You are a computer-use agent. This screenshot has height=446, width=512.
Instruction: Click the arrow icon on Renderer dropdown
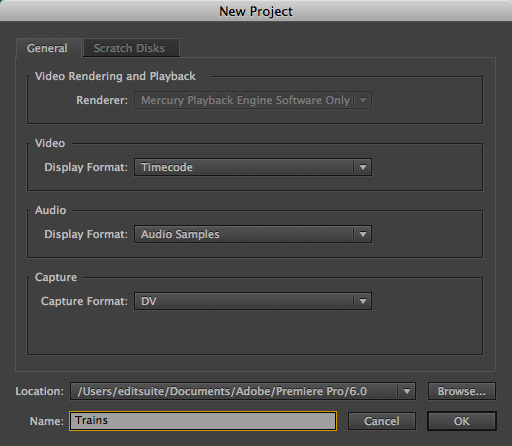pyautogui.click(x=363, y=100)
